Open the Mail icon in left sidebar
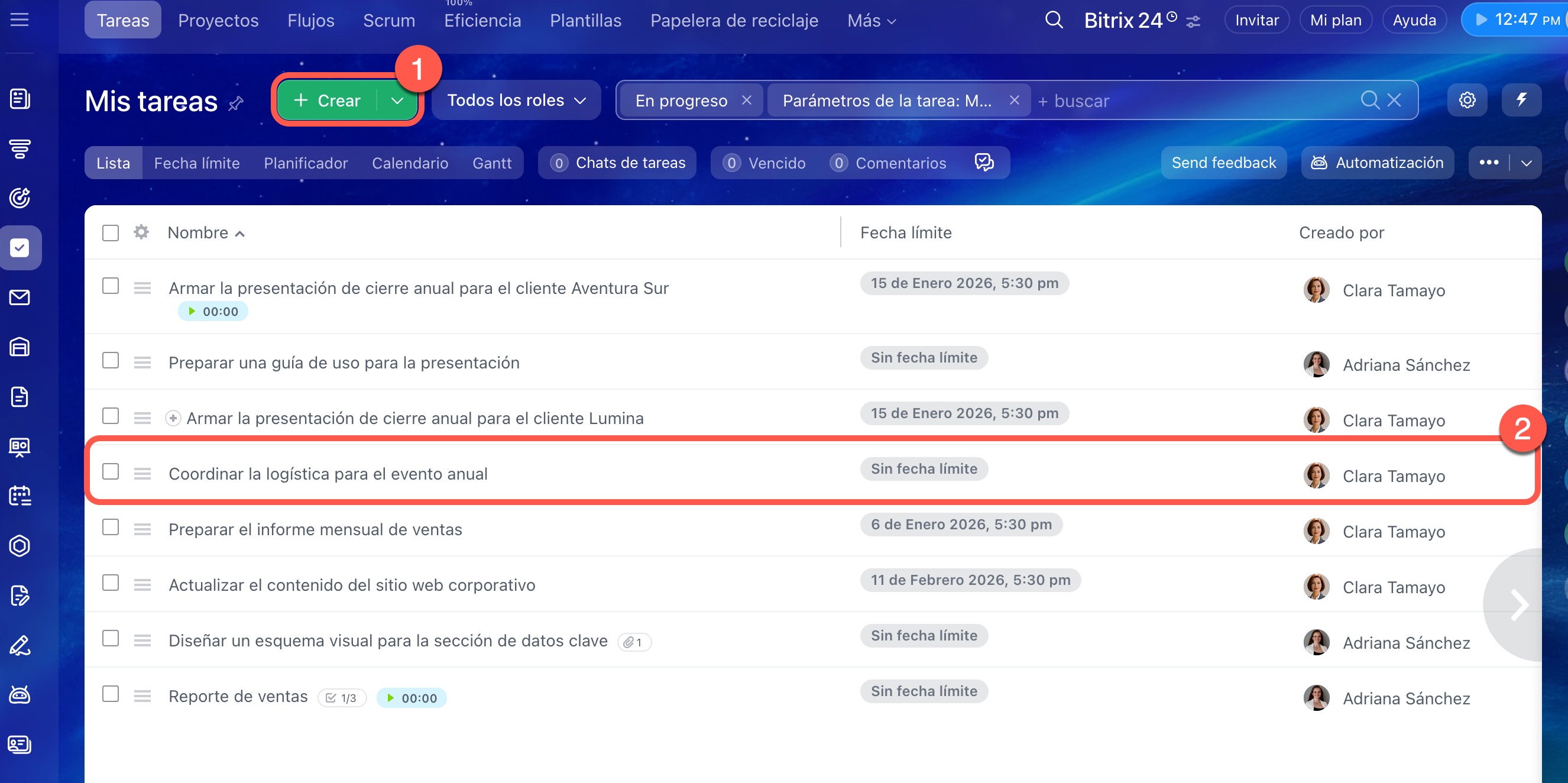The width and height of the screenshot is (1568, 783). tap(20, 297)
